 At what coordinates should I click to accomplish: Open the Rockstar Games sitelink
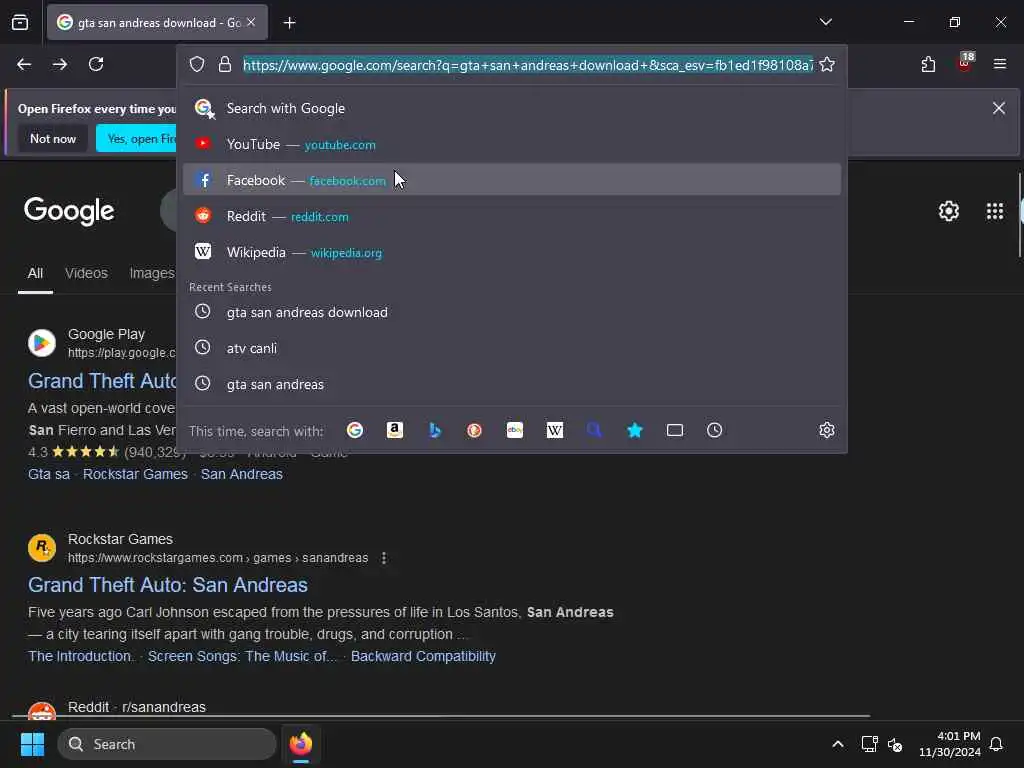tap(135, 474)
